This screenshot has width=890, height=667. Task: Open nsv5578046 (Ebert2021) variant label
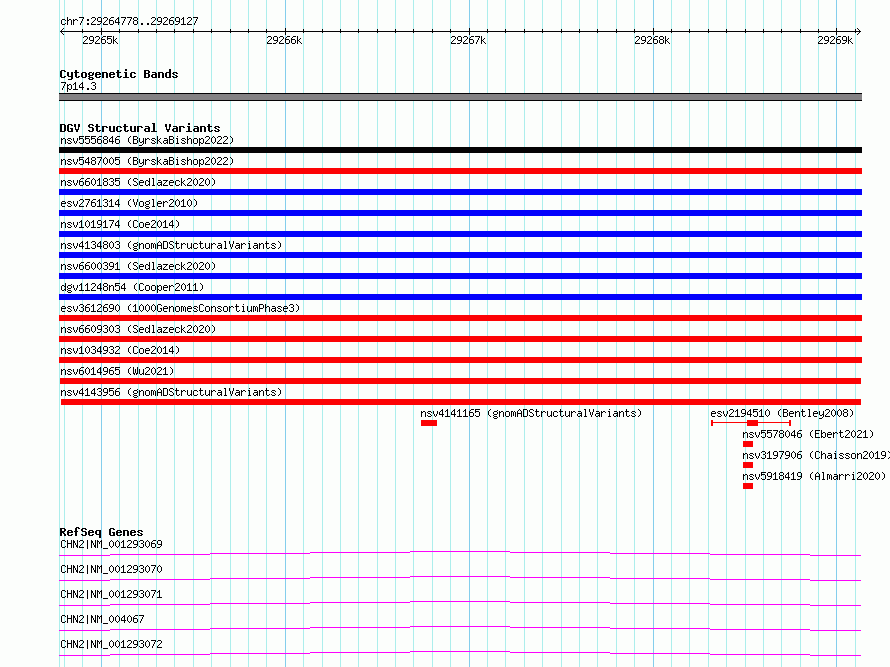pos(808,434)
